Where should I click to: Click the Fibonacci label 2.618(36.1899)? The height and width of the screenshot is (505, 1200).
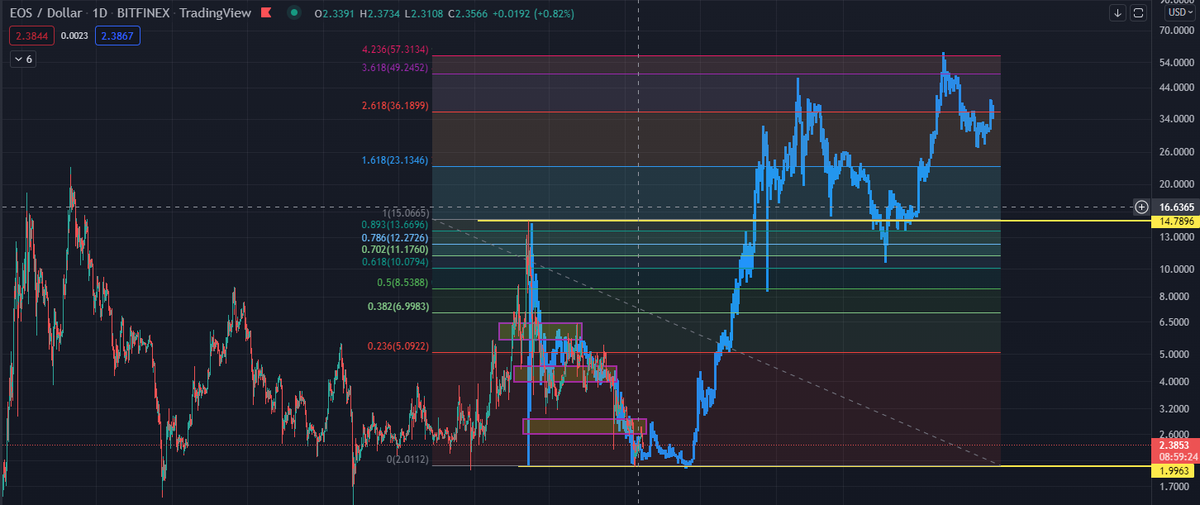pos(395,106)
